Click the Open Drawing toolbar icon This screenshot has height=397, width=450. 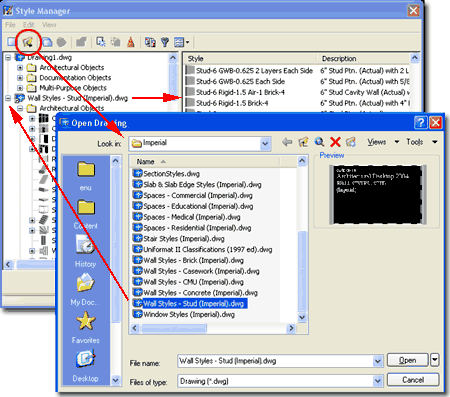pos(28,42)
